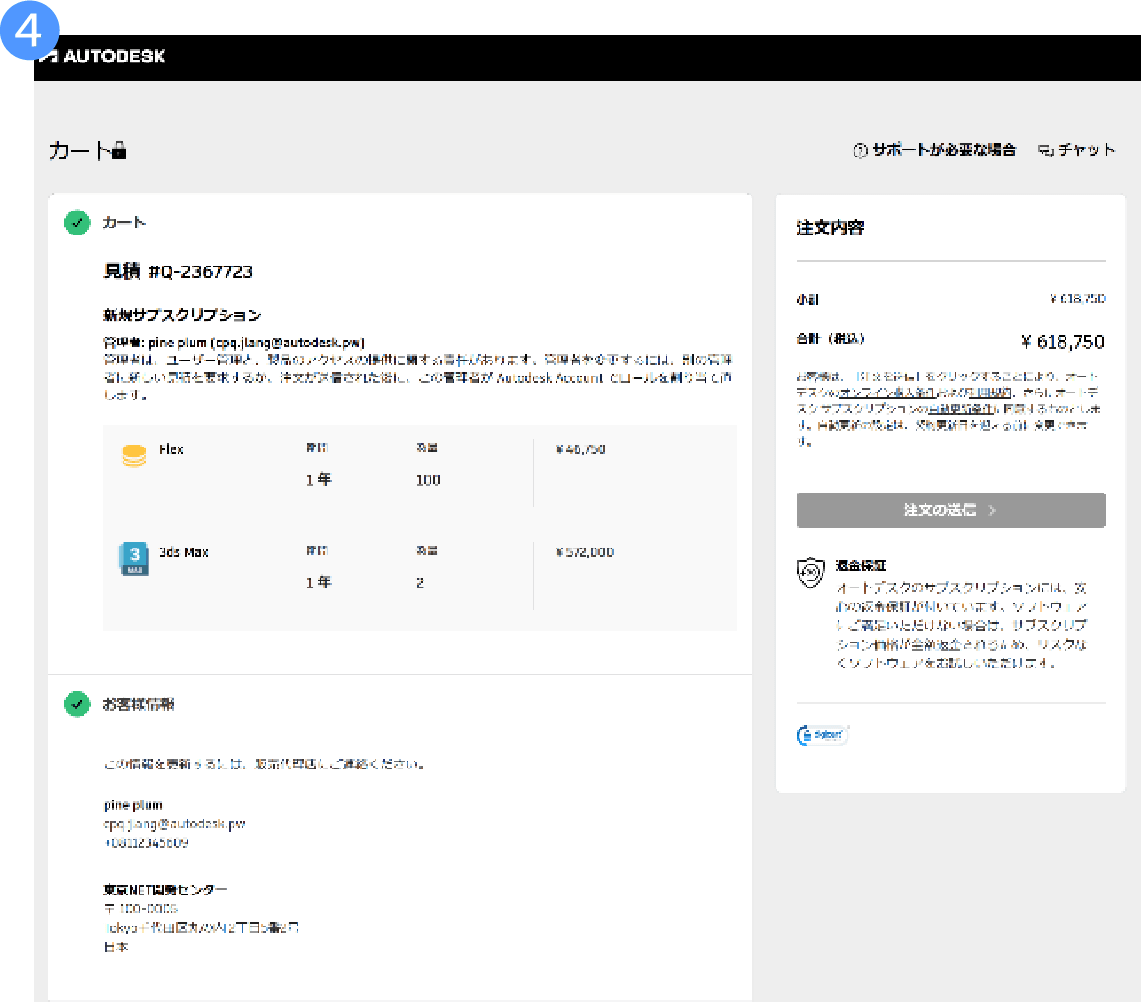1141x1002 pixels.
Task: Click the chat bubble icon
Action: (x=1046, y=151)
